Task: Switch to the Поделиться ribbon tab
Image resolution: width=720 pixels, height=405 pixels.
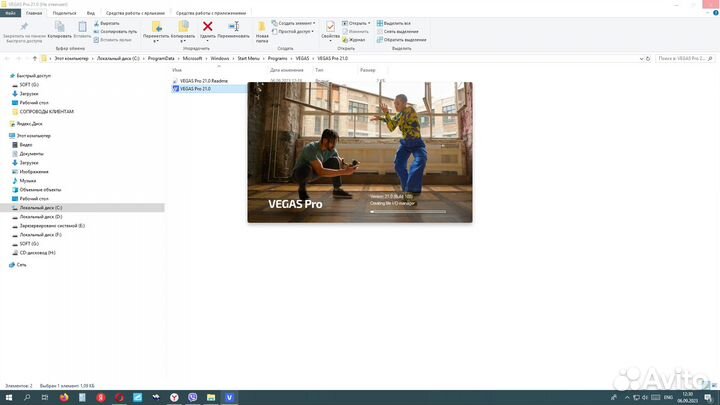Action: click(x=64, y=13)
